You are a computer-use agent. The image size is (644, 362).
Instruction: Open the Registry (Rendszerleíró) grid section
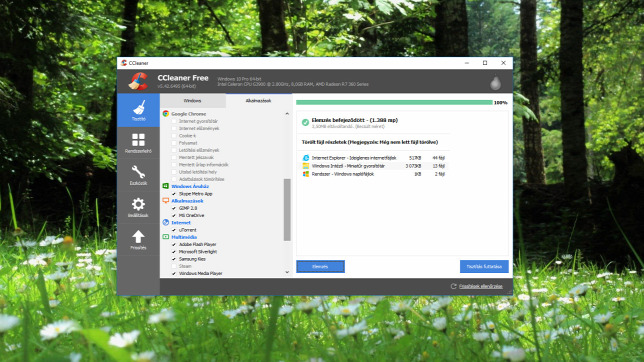(x=138, y=143)
